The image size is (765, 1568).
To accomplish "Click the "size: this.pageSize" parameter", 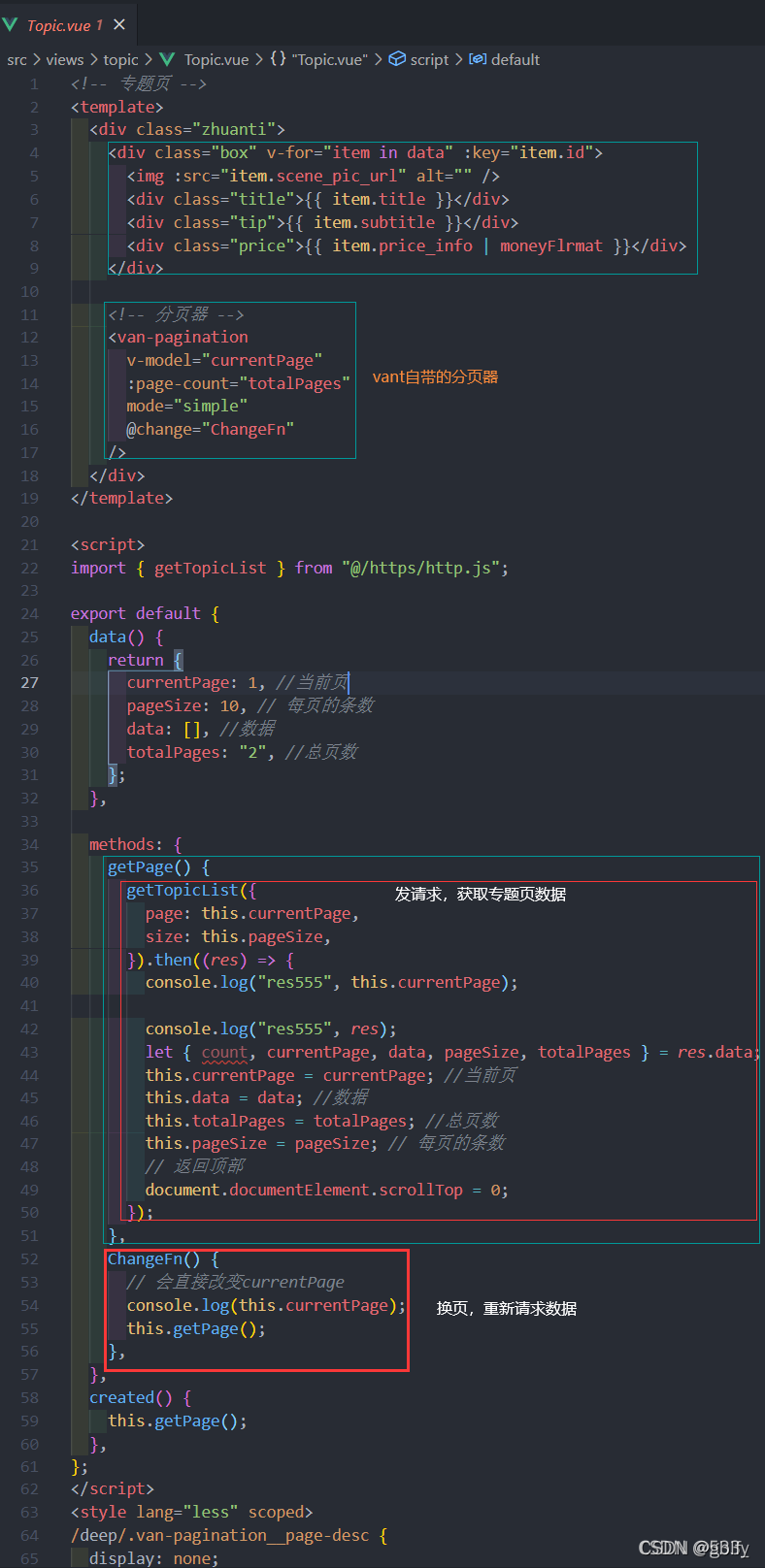I will click(x=238, y=937).
